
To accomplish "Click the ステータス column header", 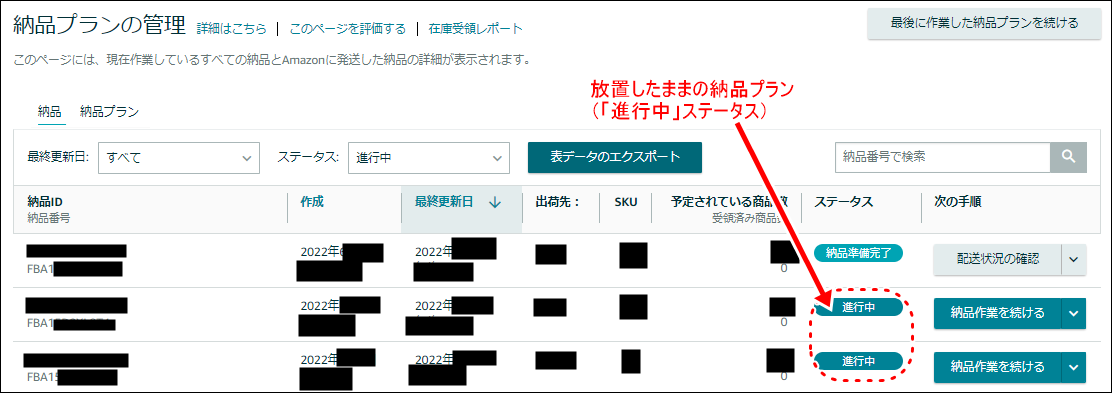I will [844, 201].
